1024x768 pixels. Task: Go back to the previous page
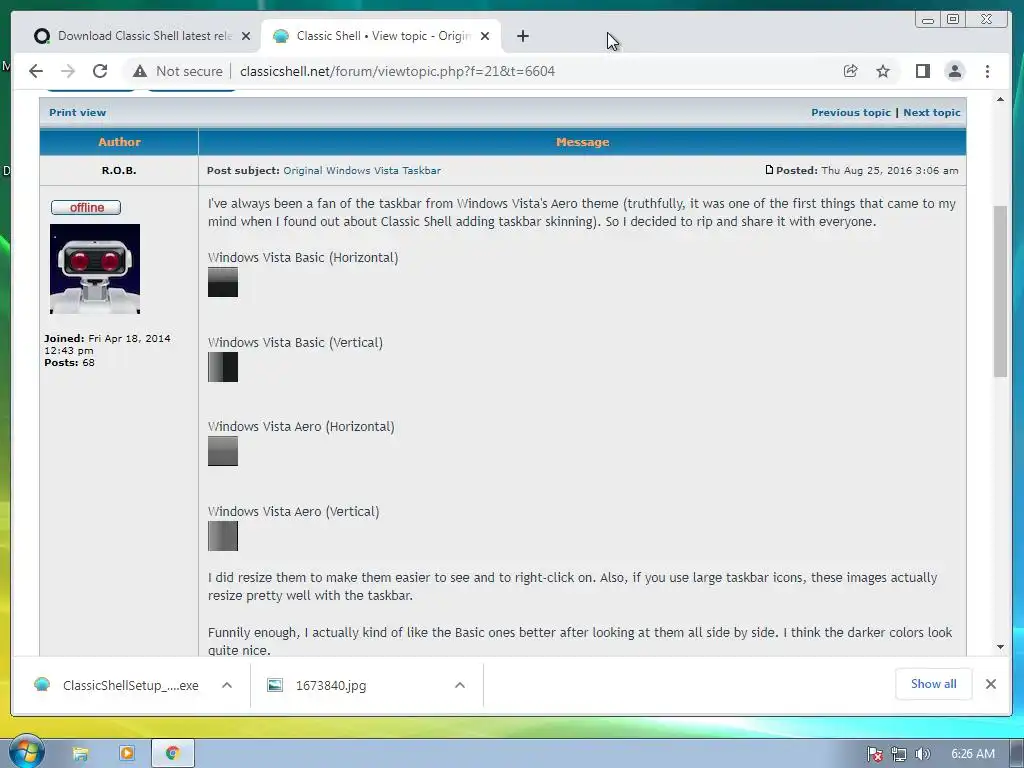pos(36,71)
